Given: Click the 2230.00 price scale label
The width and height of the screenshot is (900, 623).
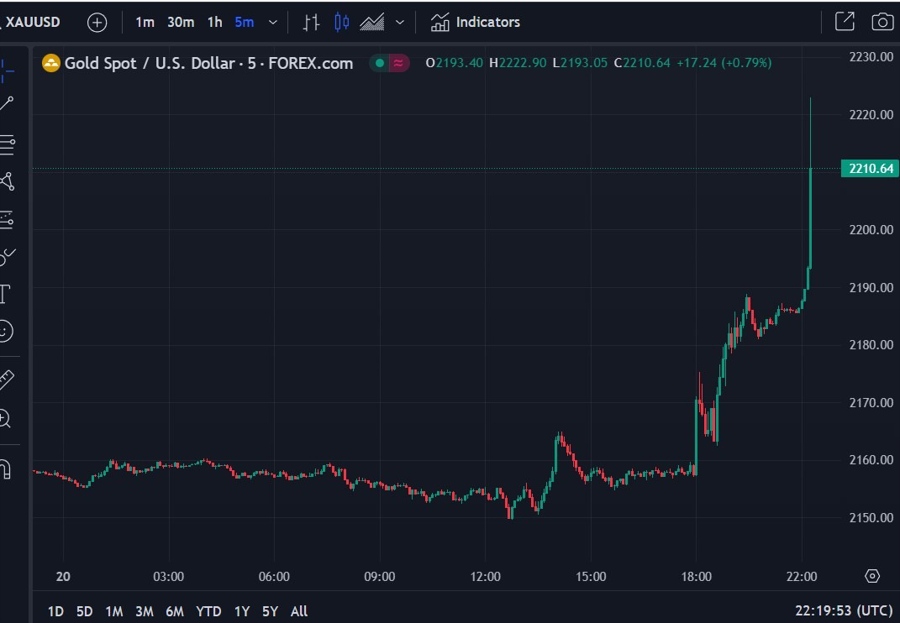Looking at the screenshot, I should click(871, 57).
